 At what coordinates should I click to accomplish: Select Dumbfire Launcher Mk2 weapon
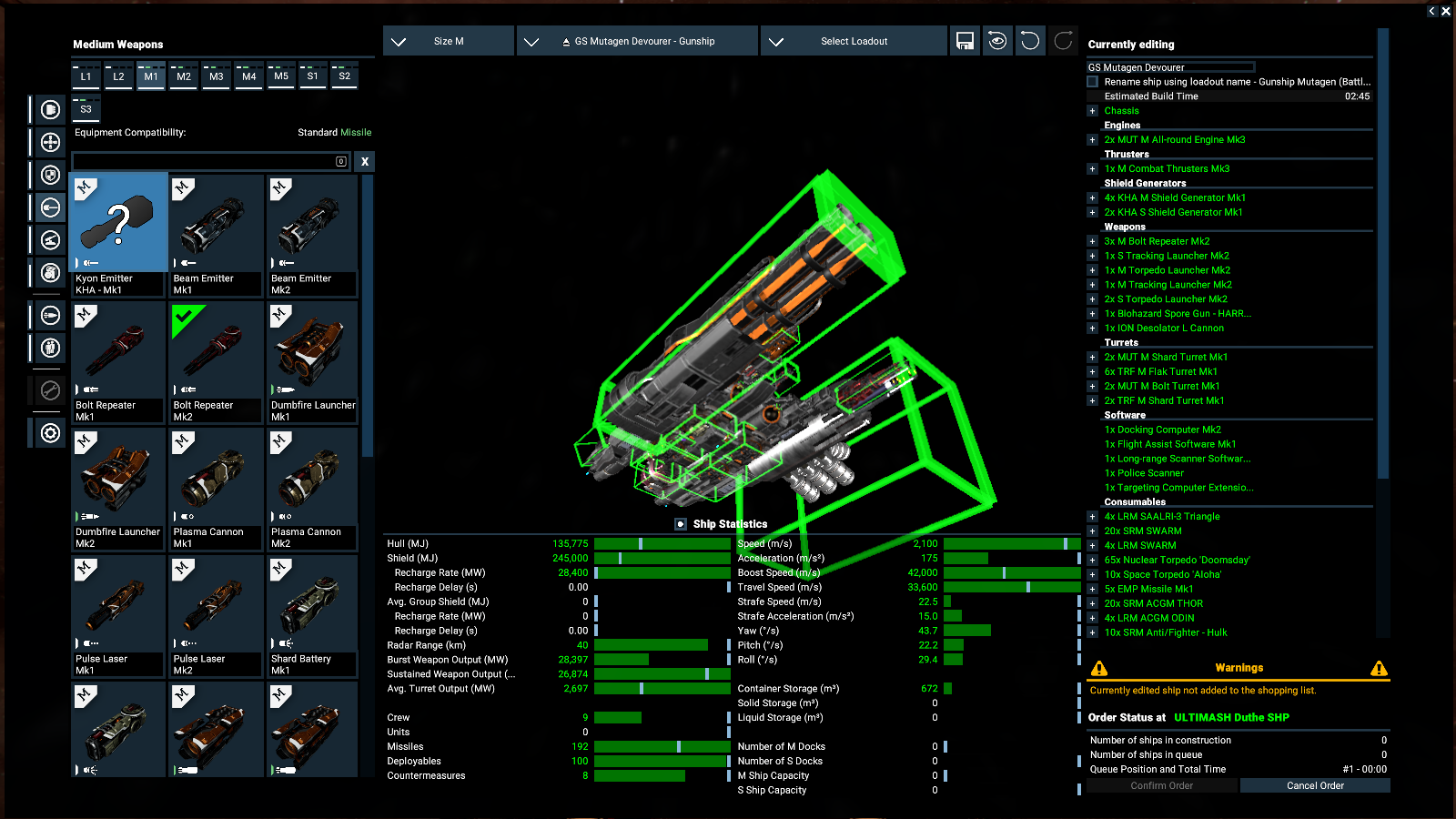tap(119, 489)
